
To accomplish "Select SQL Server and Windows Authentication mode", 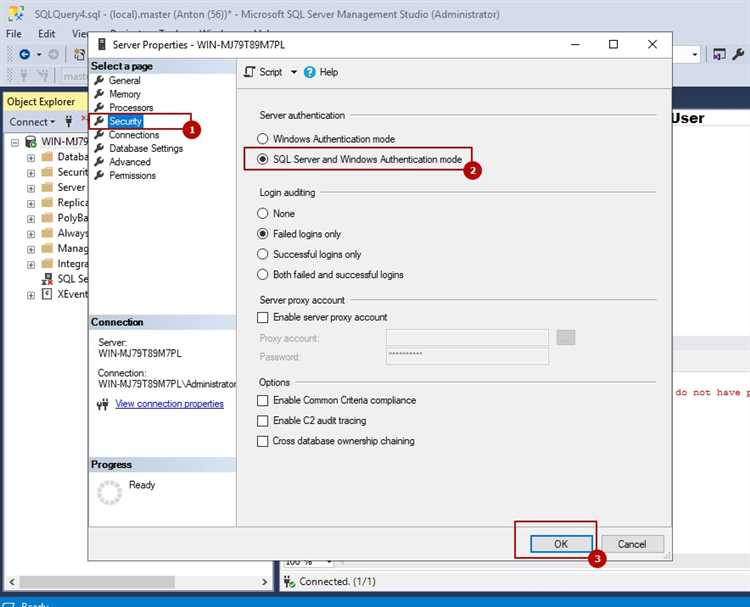I will (x=263, y=159).
